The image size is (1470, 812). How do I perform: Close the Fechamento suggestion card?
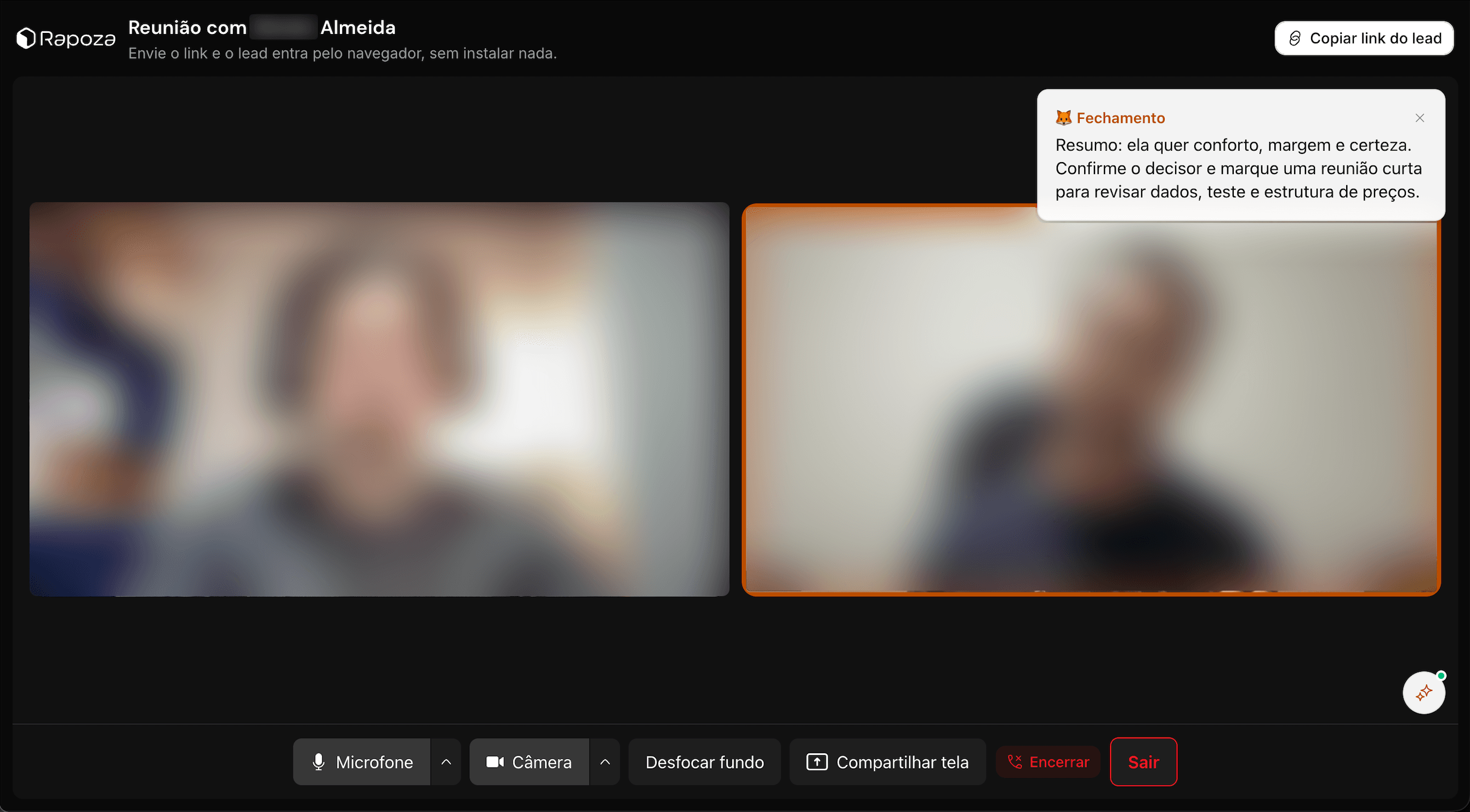point(1420,118)
